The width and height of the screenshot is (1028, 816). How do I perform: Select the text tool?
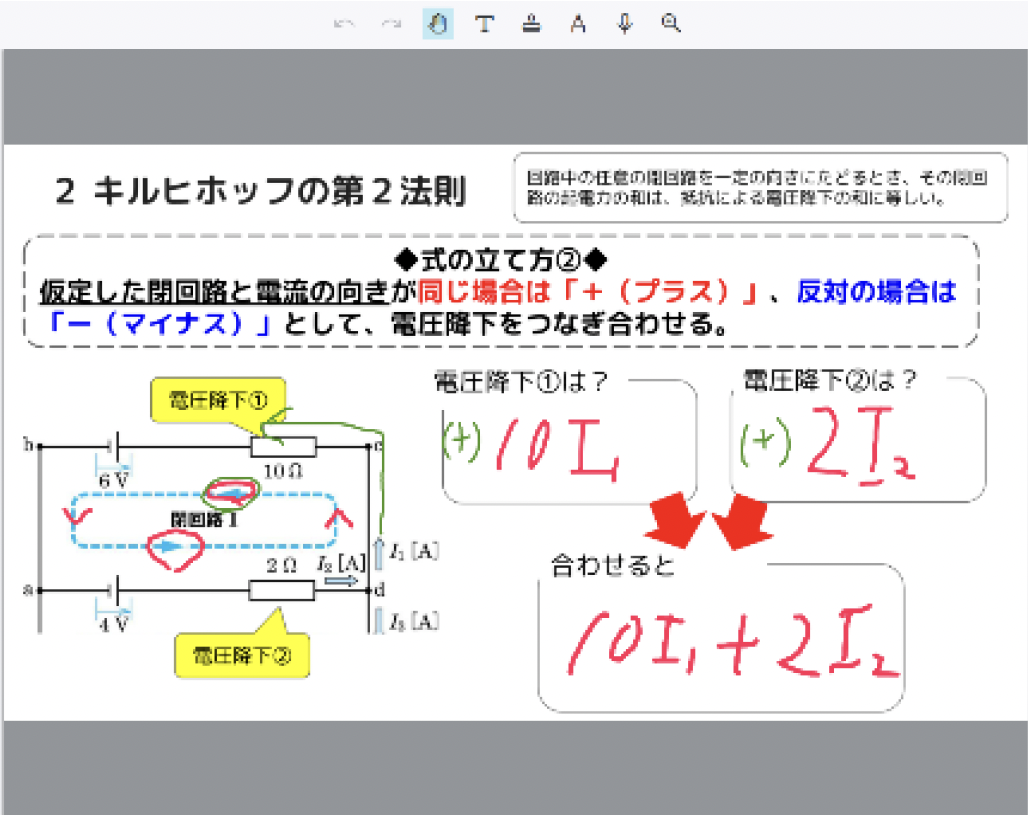click(484, 25)
